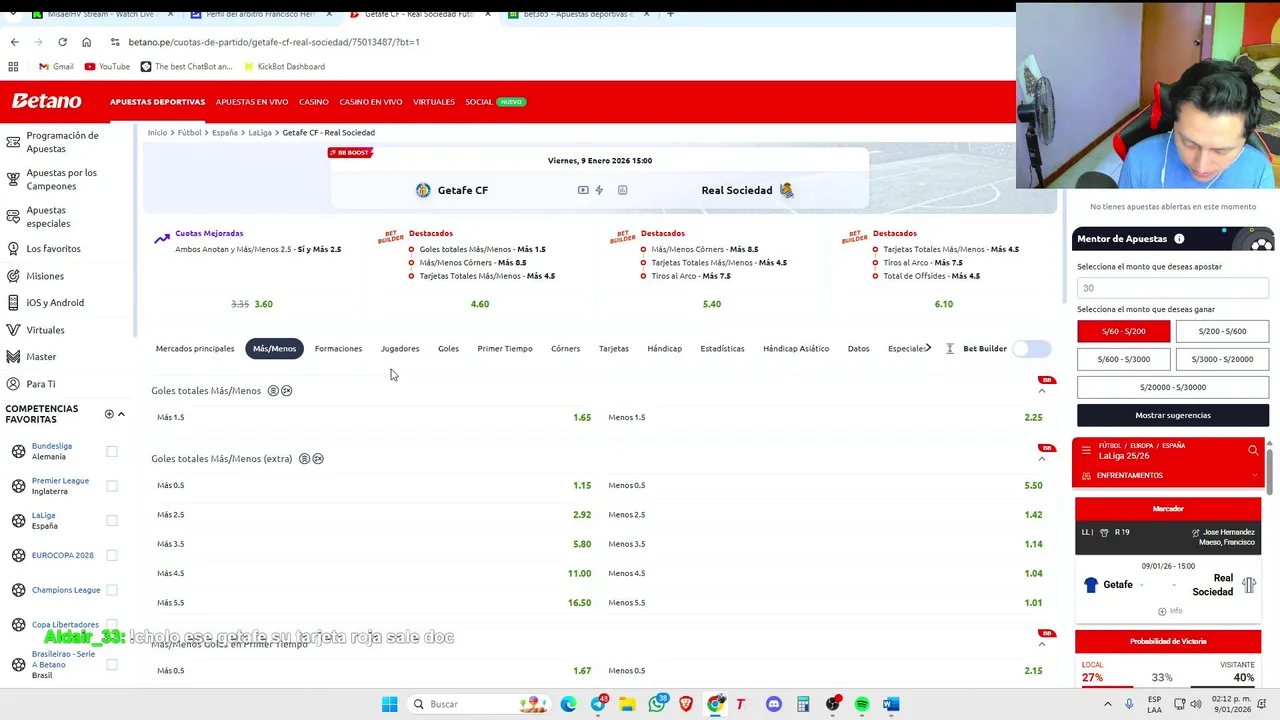The height and width of the screenshot is (720, 1280).
Task: Open the apps grid icon in bookmarks bar
Action: click(x=13, y=66)
